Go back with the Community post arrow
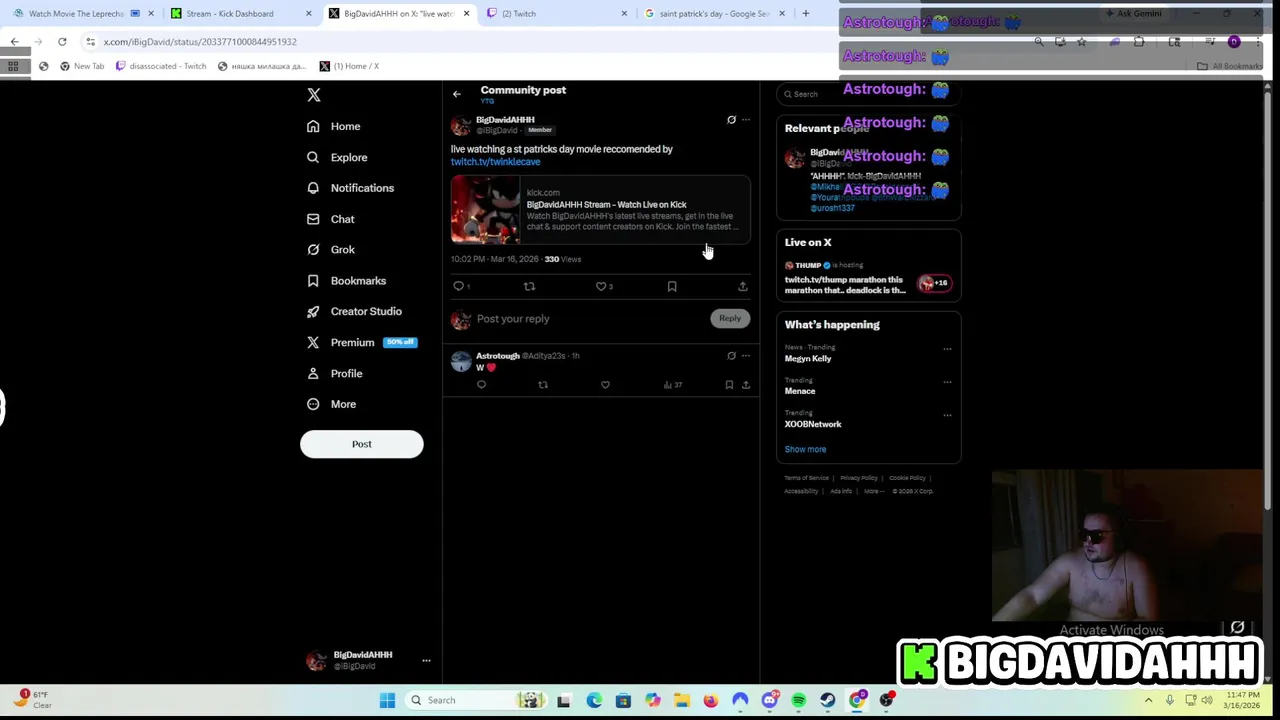1280x720 pixels. click(457, 94)
